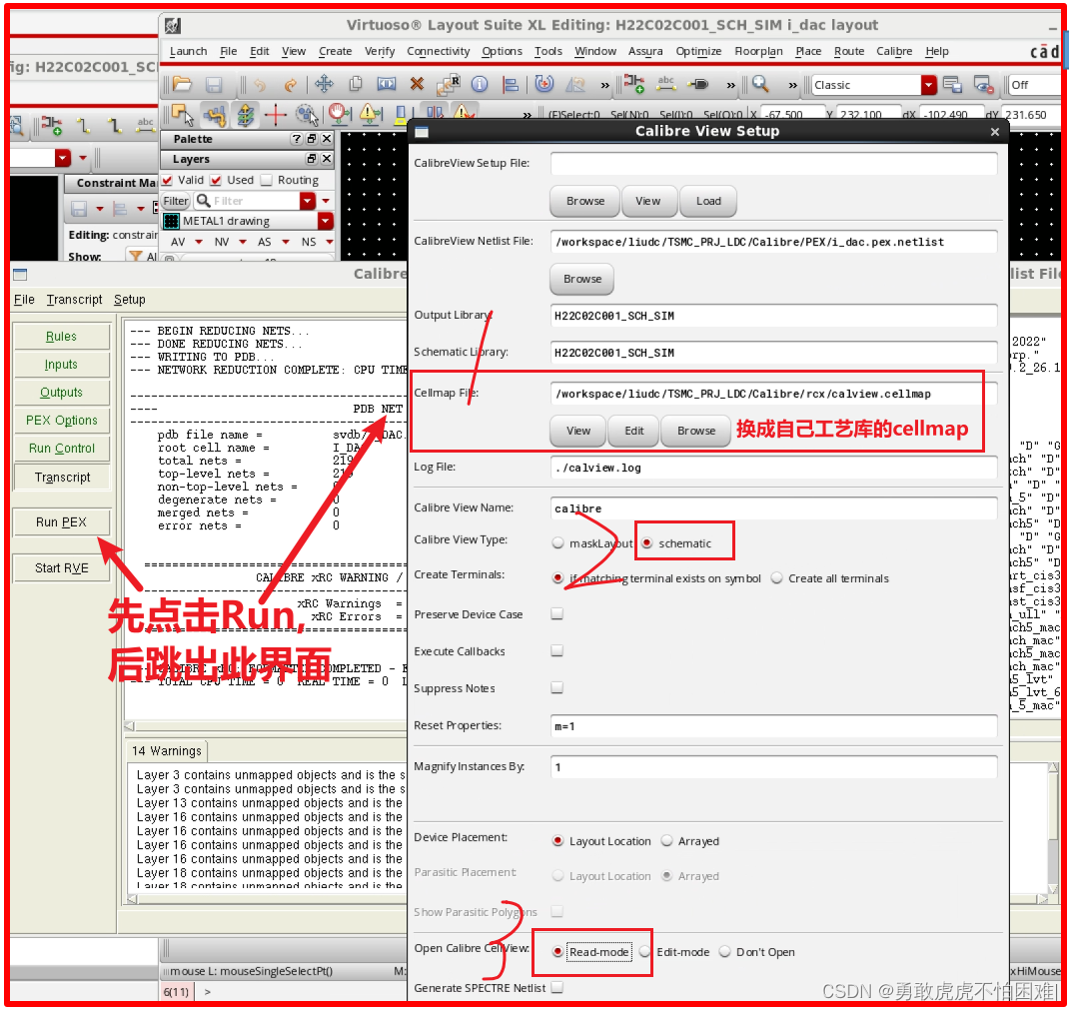This screenshot has width=1069, height=1010.
Task: Click the Calibre View Name input field
Action: (x=773, y=508)
